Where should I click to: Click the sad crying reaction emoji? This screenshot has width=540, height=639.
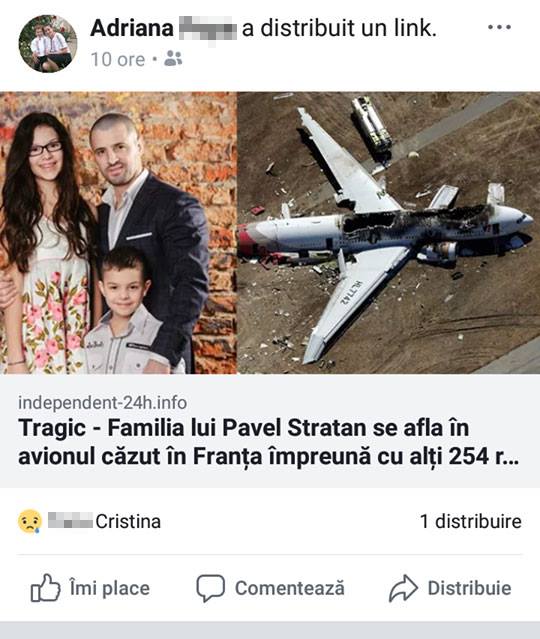(30, 521)
